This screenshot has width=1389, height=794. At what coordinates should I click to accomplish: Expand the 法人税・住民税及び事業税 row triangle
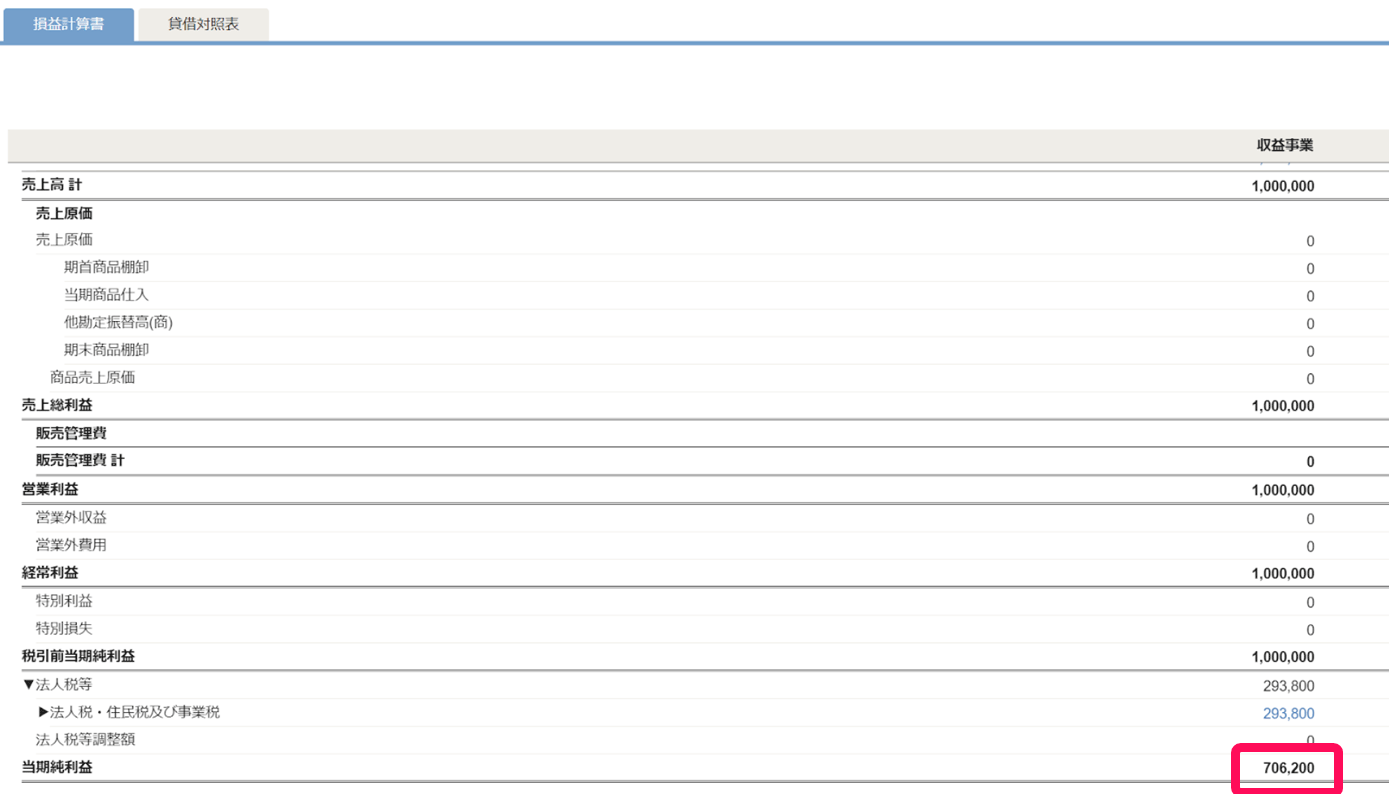click(43, 713)
